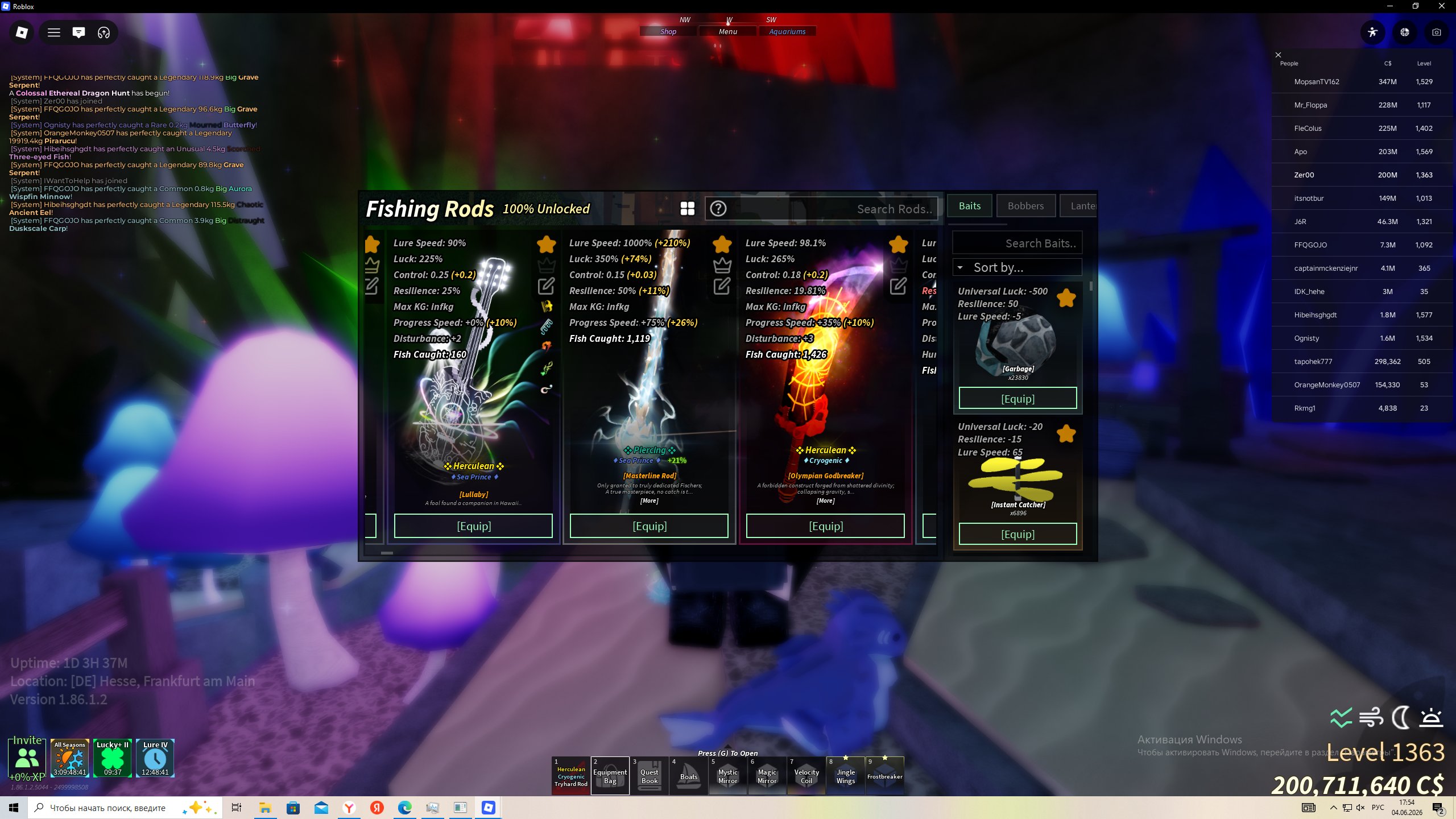The image size is (1456, 819).
Task: Equip the Lullaby rod
Action: click(474, 526)
